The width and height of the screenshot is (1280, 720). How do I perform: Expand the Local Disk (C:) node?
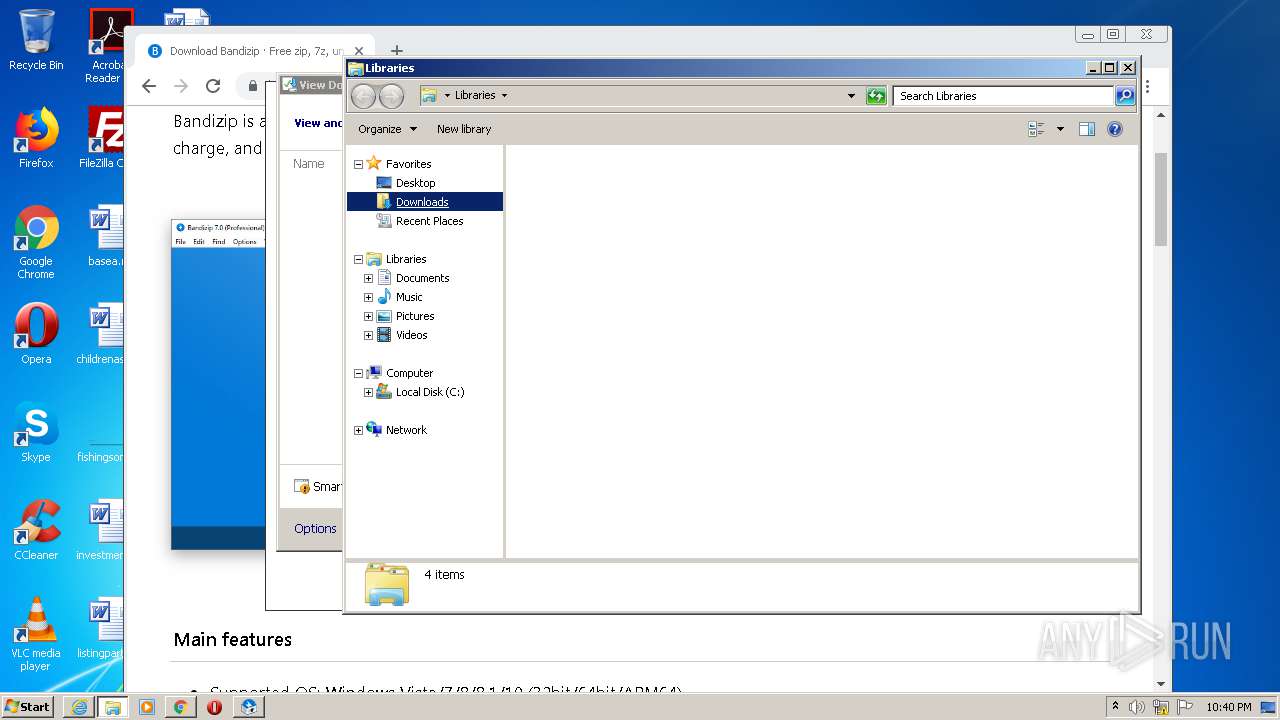[368, 392]
